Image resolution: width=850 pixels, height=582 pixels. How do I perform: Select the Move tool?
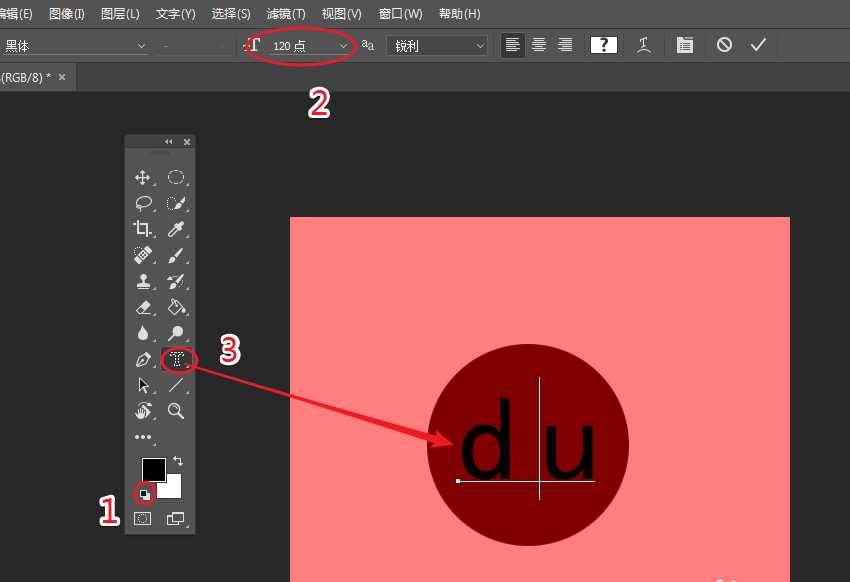pos(143,178)
